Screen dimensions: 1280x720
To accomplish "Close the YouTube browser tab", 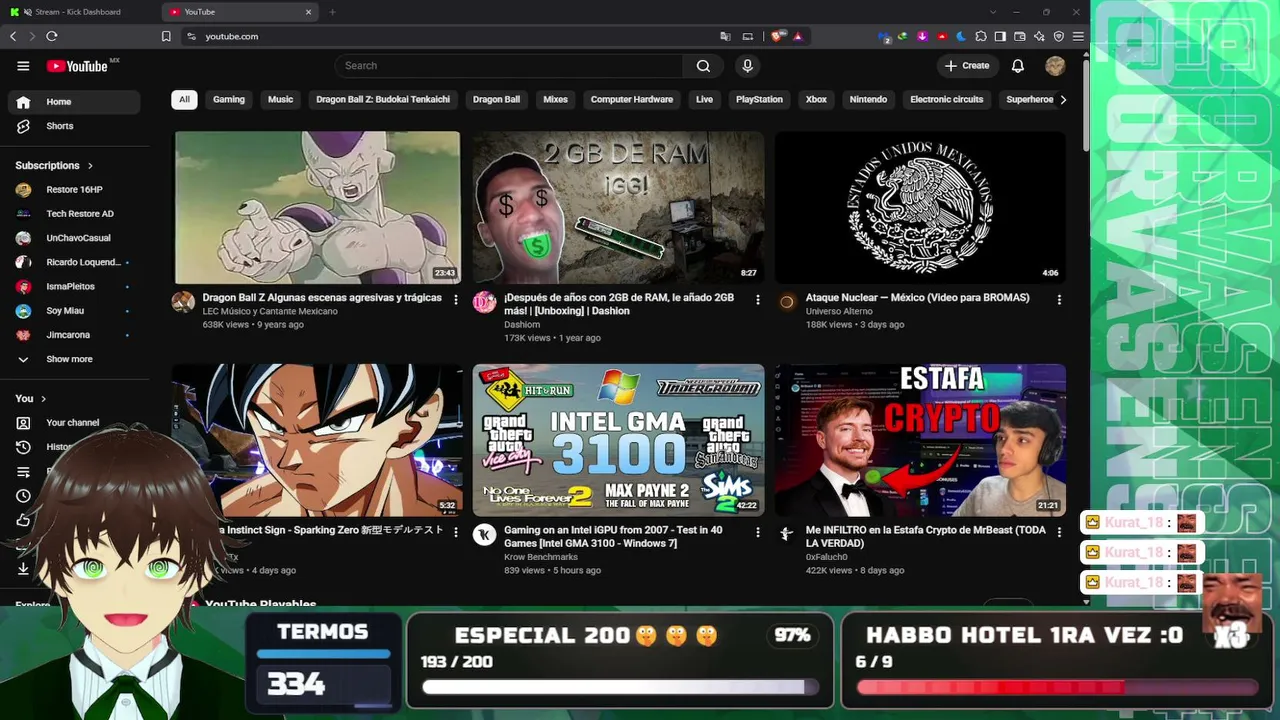I will point(308,12).
